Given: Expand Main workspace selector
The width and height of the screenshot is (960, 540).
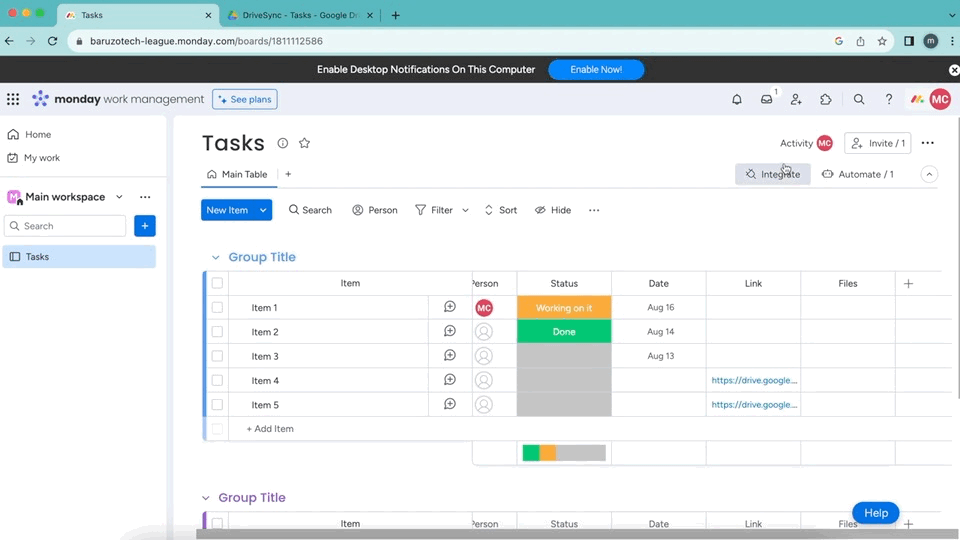Looking at the screenshot, I should tap(119, 197).
